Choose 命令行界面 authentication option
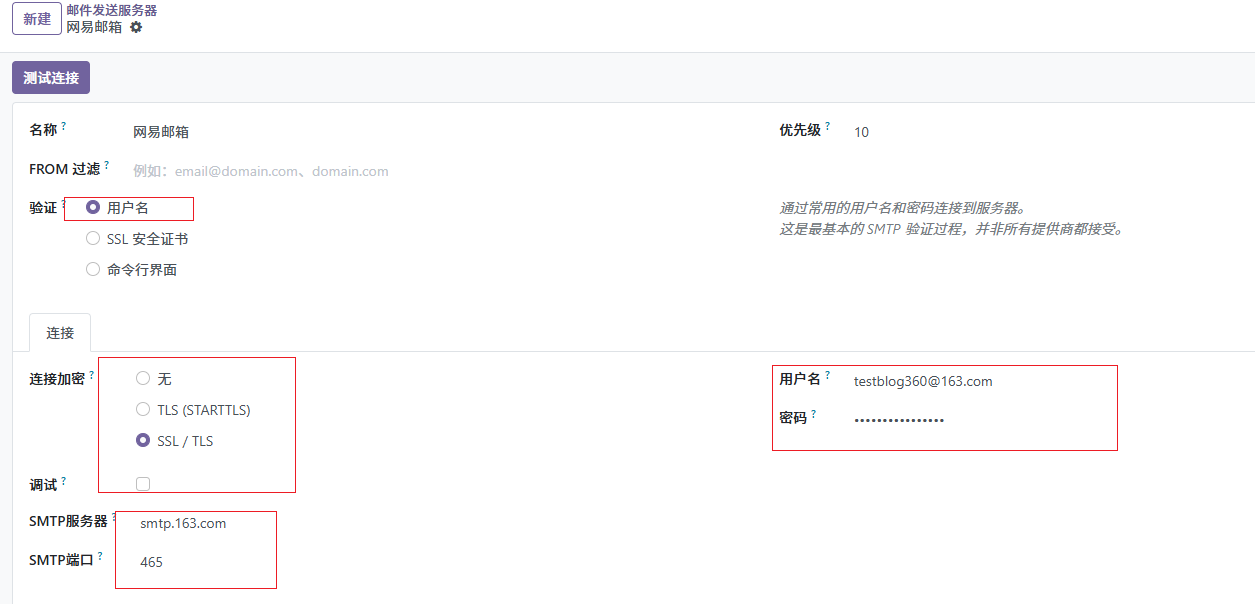This screenshot has height=604, width=1255. pos(93,270)
